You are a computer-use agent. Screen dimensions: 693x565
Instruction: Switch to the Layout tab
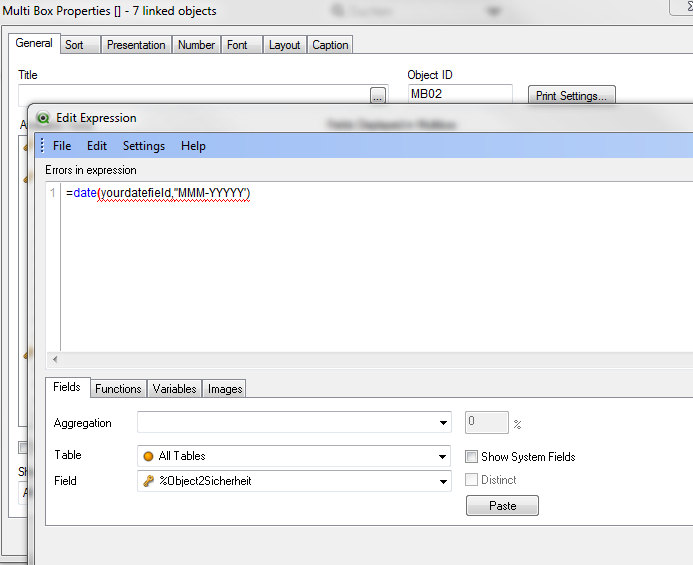[x=284, y=45]
